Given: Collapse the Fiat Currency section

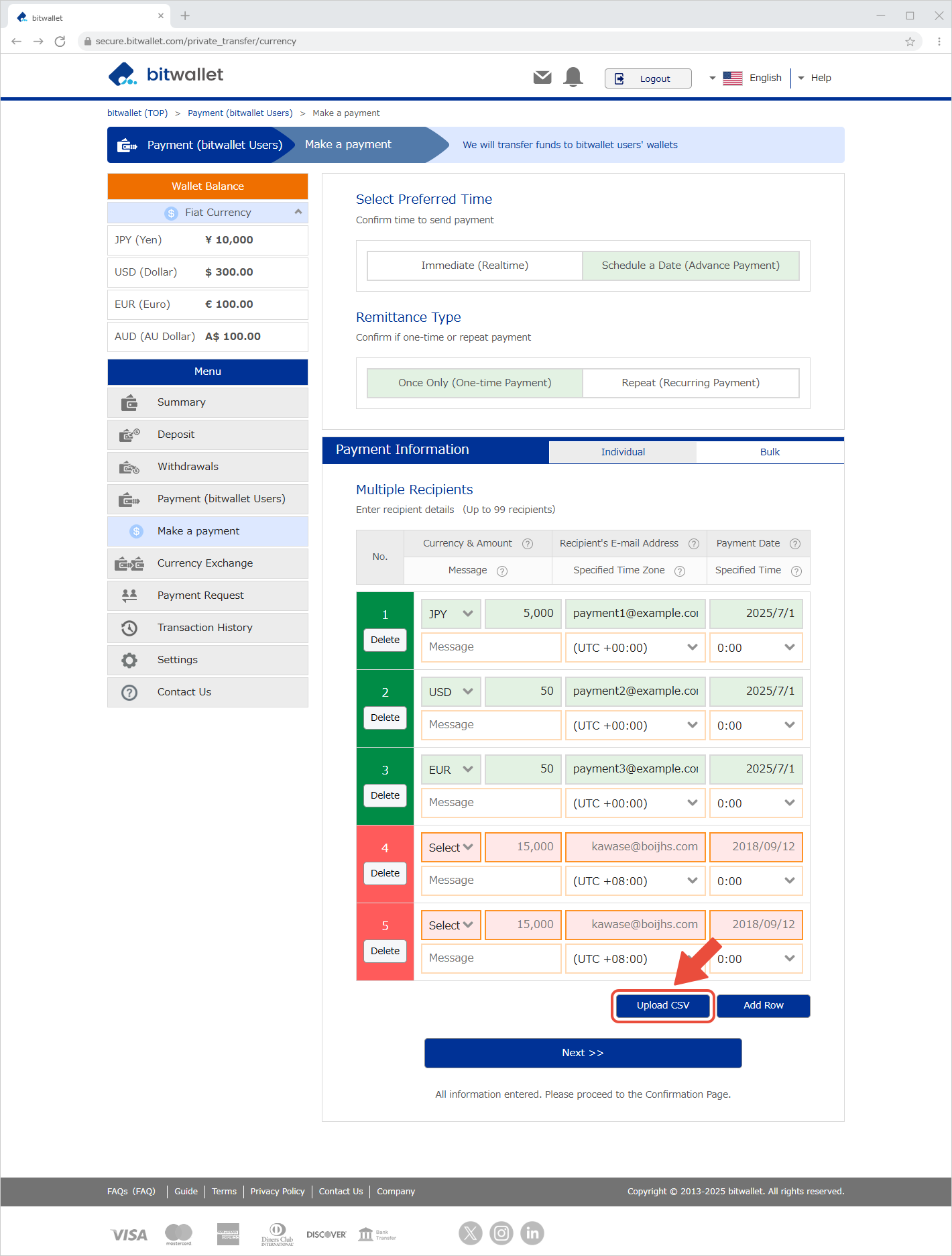Looking at the screenshot, I should [208, 213].
